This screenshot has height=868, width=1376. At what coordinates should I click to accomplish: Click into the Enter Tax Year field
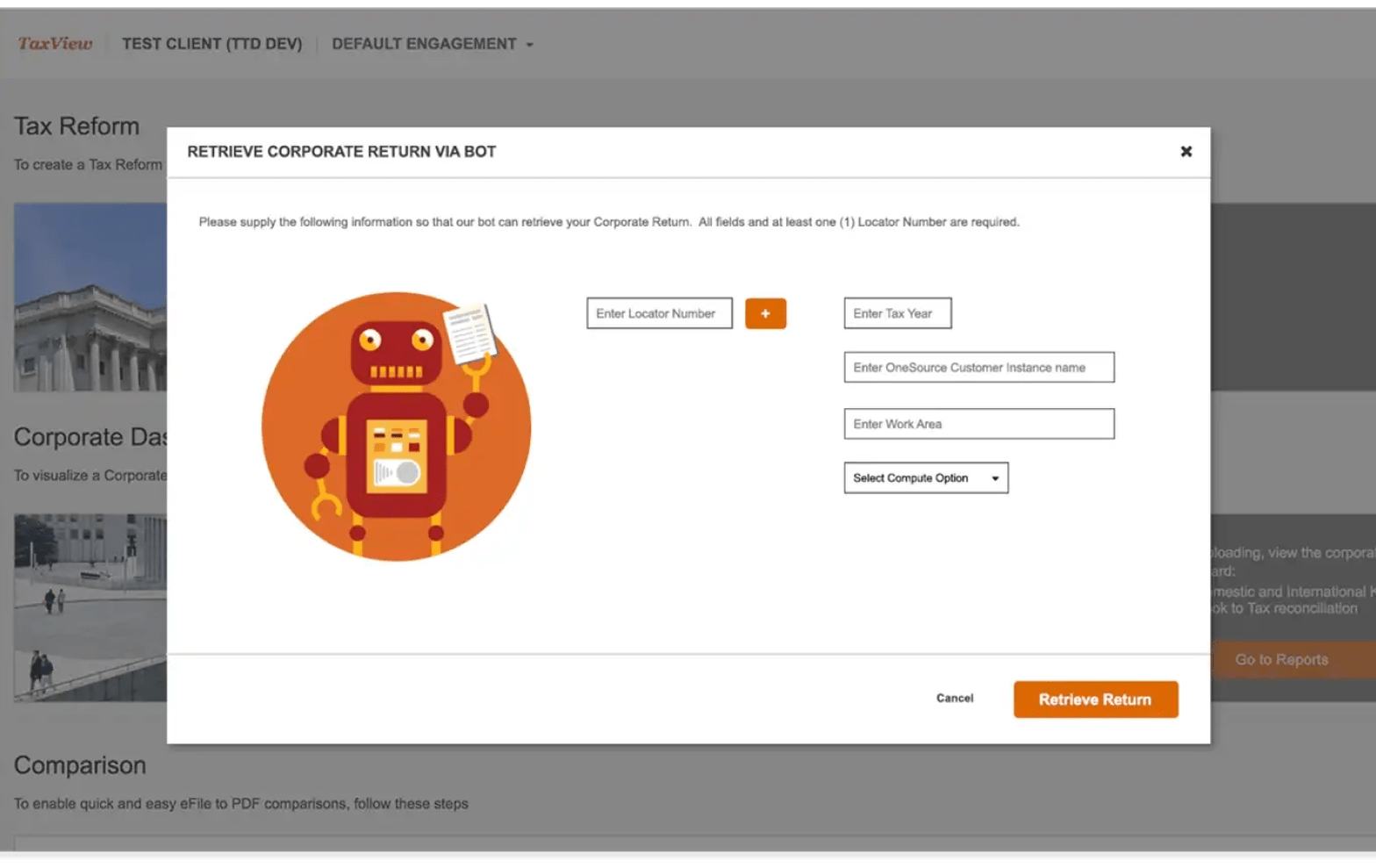click(x=897, y=313)
